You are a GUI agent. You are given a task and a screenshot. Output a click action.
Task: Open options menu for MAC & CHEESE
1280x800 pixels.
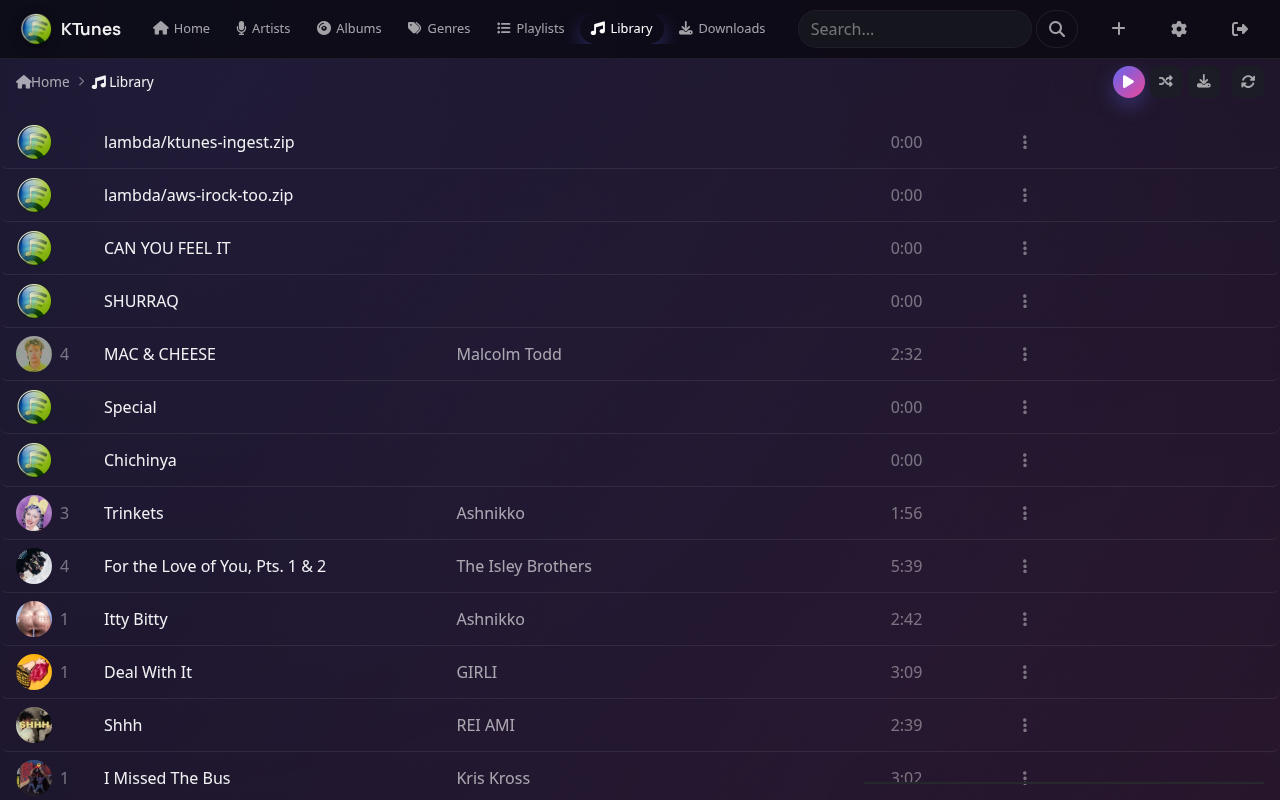click(x=1025, y=354)
